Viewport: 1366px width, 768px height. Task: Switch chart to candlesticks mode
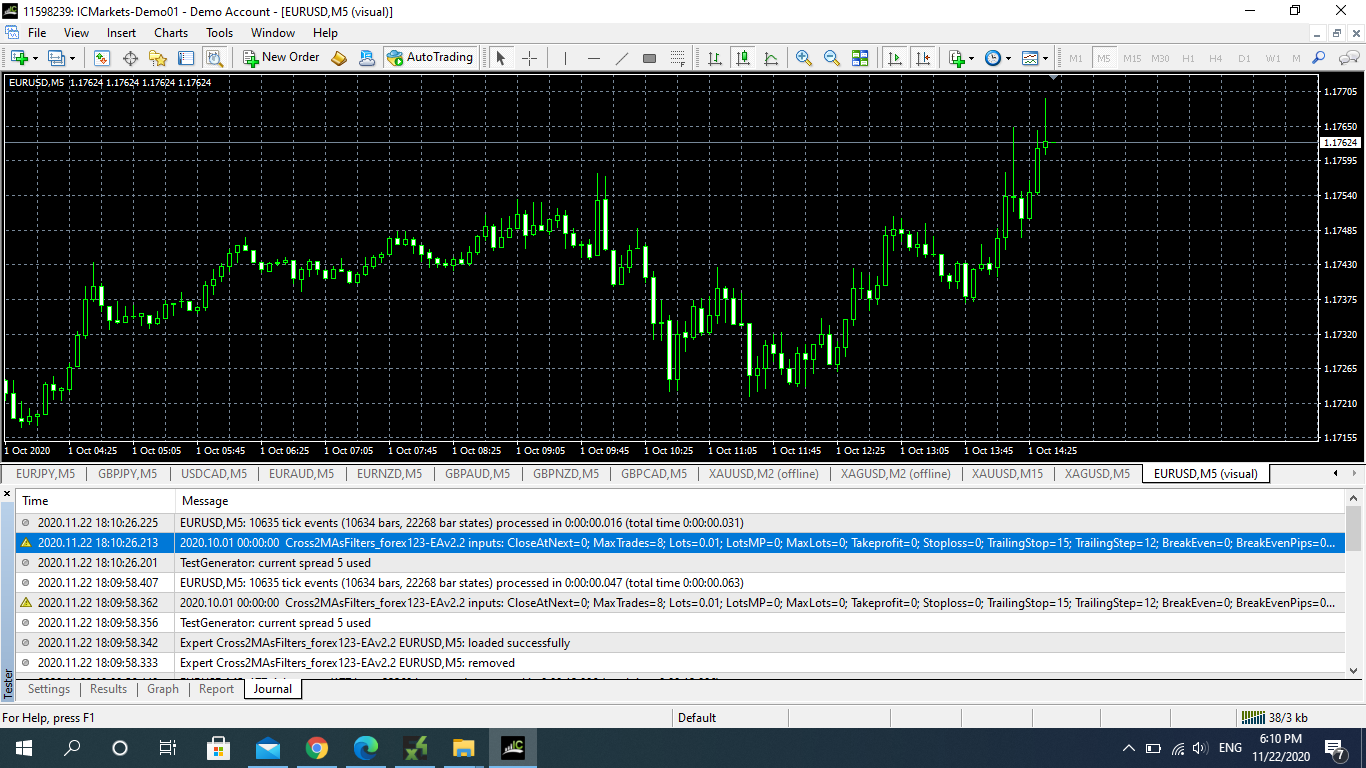coord(743,58)
